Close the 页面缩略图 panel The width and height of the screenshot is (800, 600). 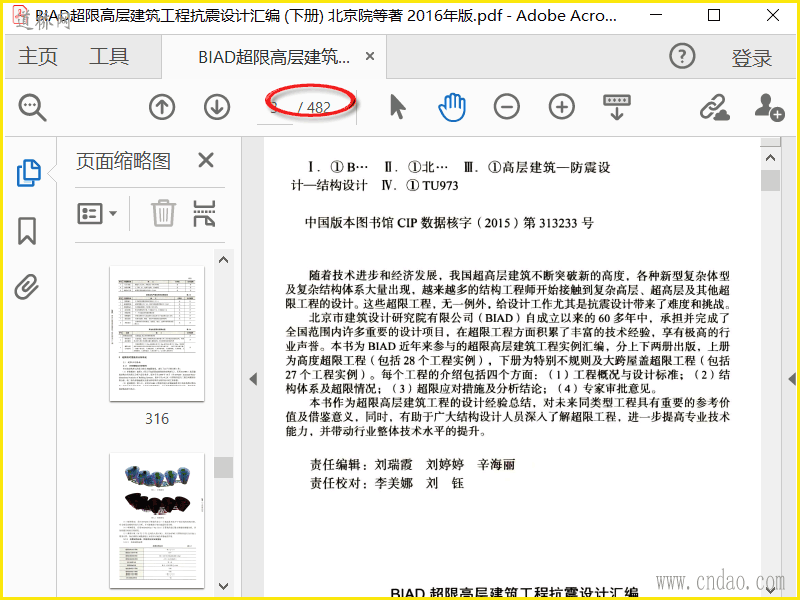(x=206, y=160)
